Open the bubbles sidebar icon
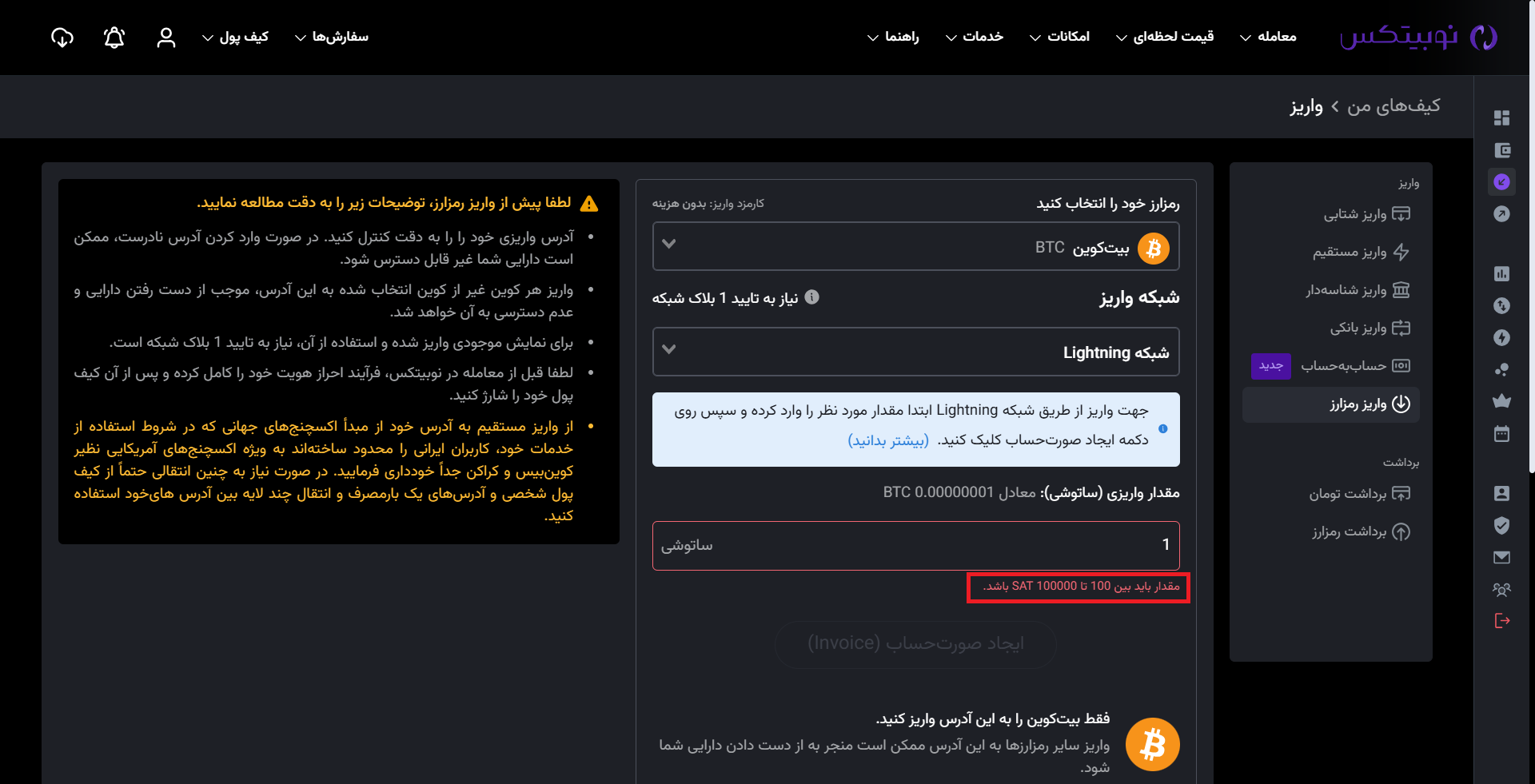Viewport: 1535px width, 784px height. click(1501, 369)
